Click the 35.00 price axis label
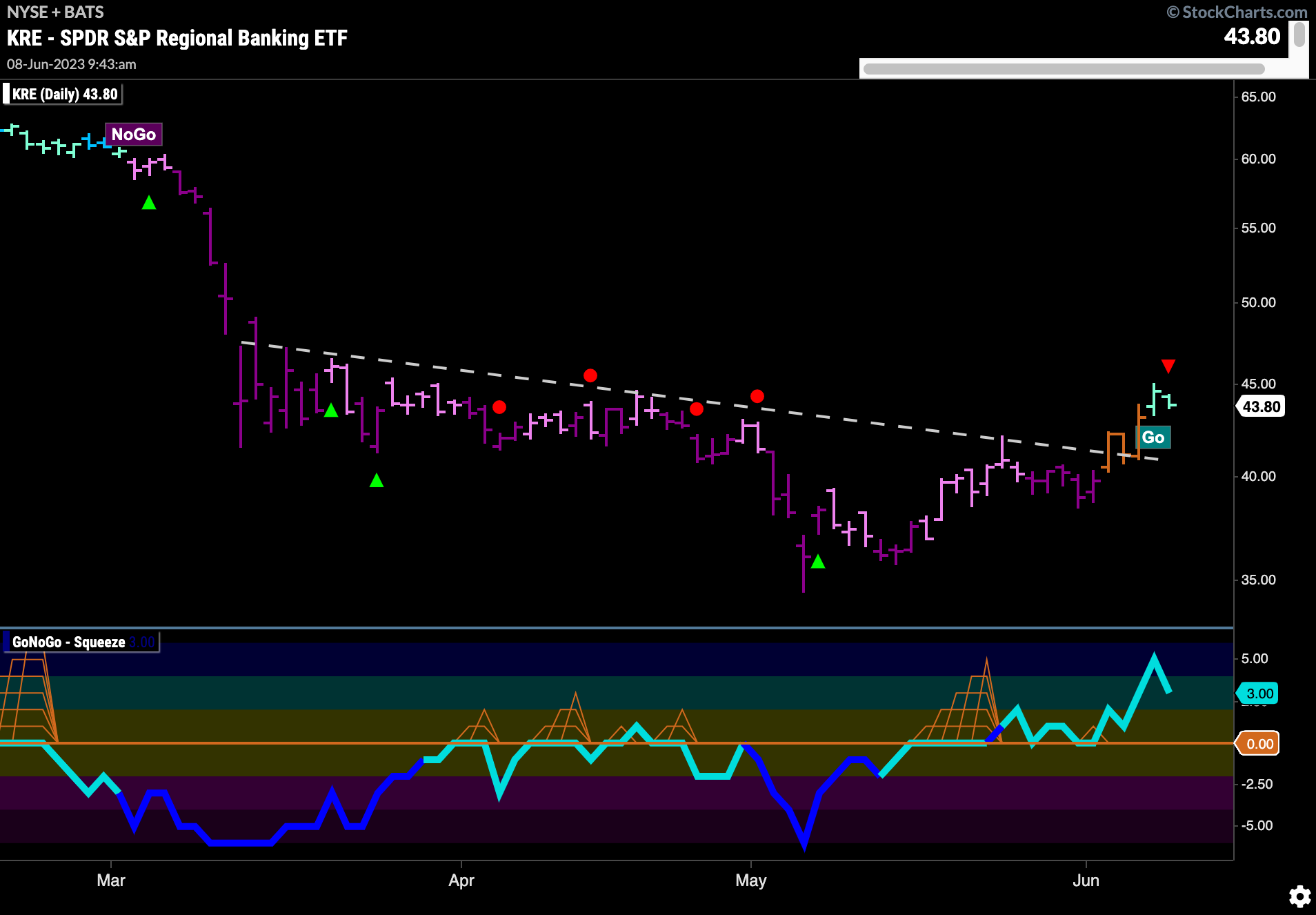The height and width of the screenshot is (915, 1316). (1259, 580)
